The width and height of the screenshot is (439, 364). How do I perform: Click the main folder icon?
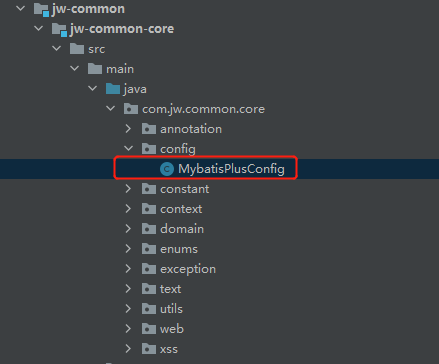pos(95,69)
